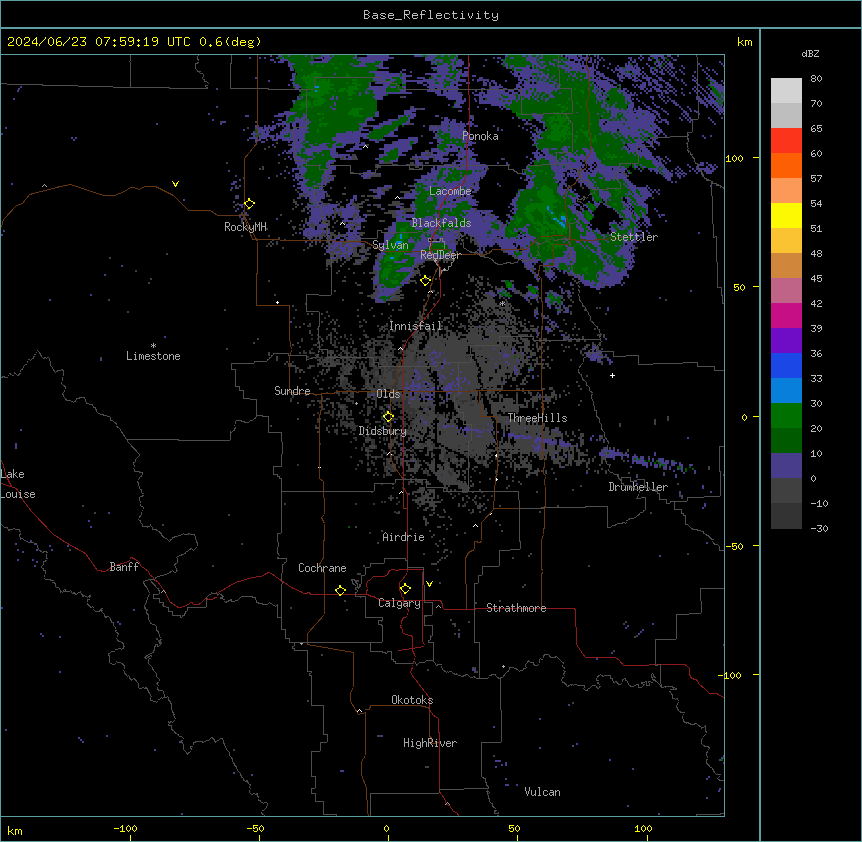Select the Lacombe label
The image size is (862, 842).
[450, 191]
